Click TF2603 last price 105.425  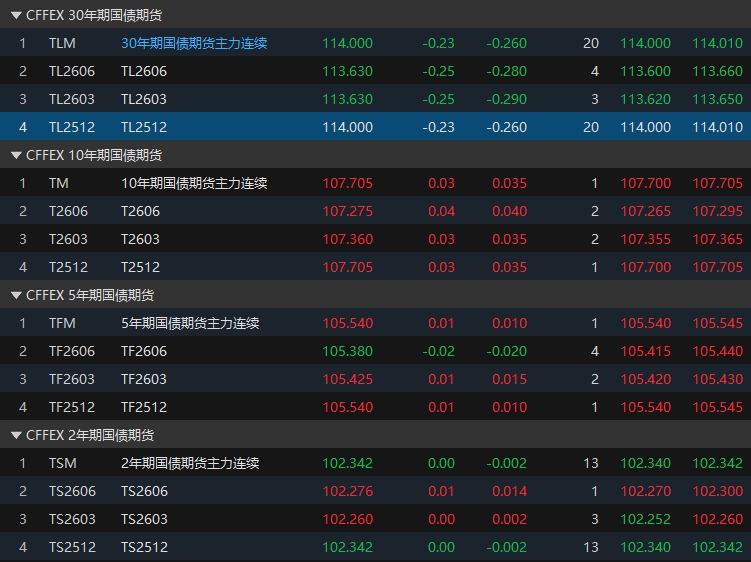[347, 379]
